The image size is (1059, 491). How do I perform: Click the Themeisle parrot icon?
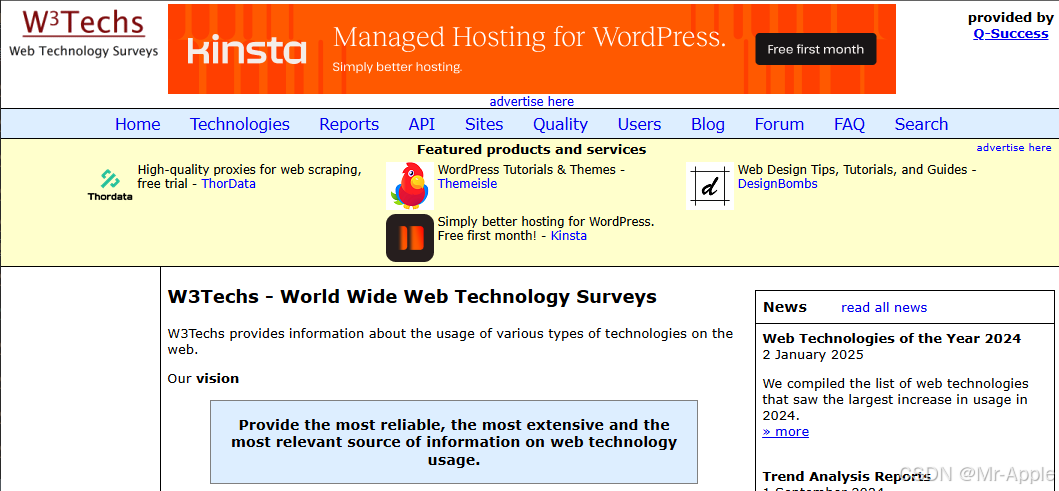coord(410,186)
